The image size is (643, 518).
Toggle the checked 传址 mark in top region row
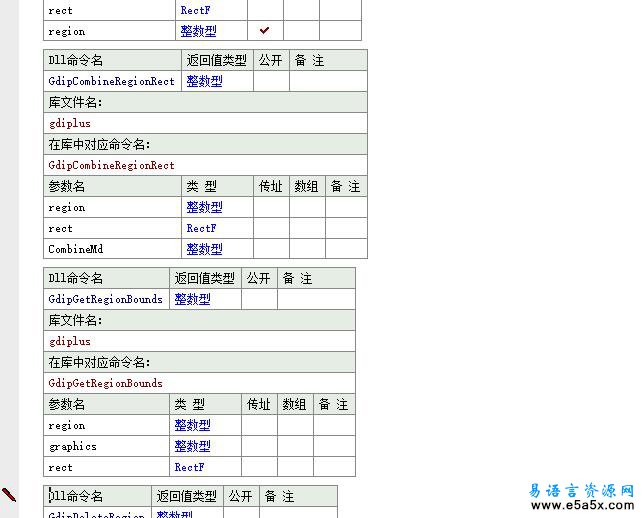click(265, 31)
